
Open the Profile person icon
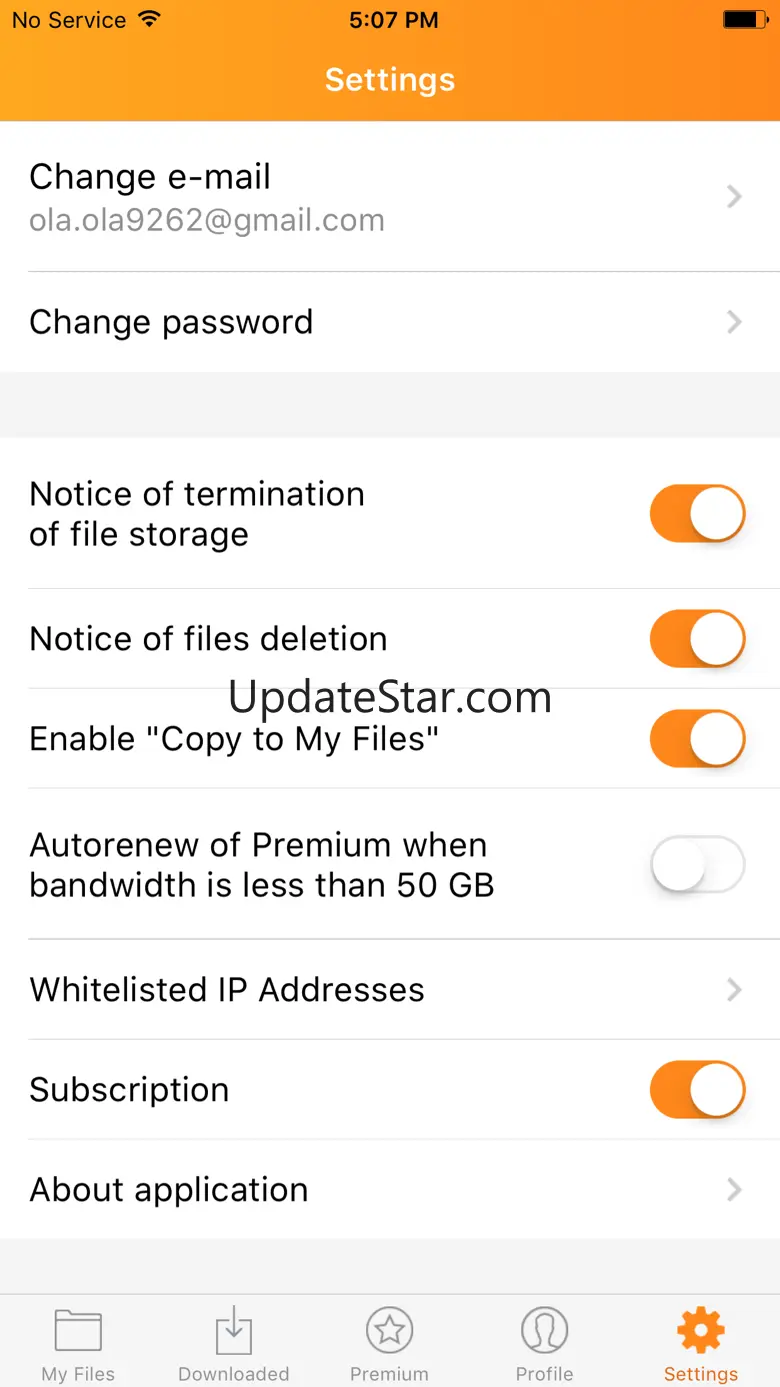coord(545,1330)
